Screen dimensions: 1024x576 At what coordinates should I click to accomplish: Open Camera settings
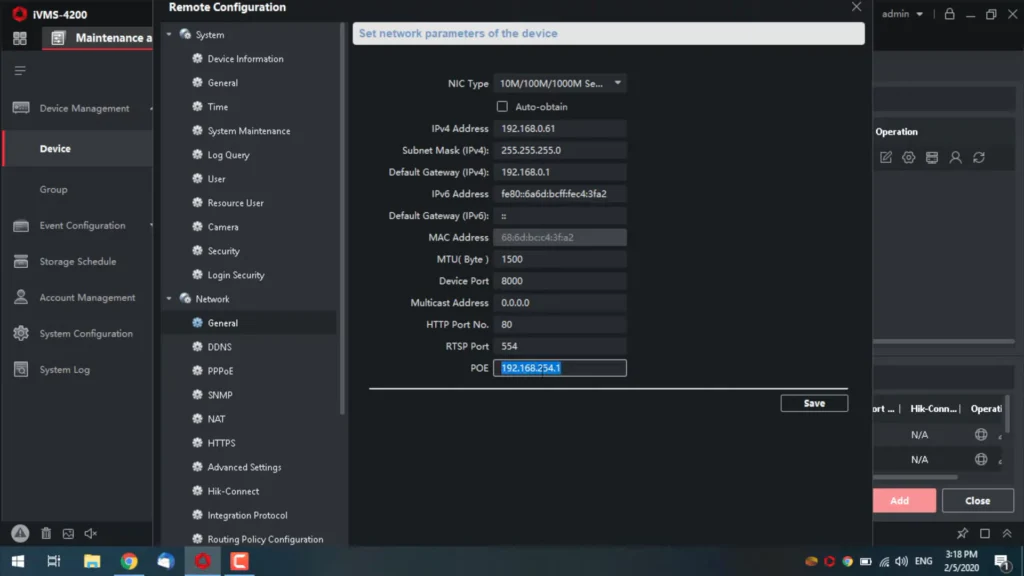(223, 227)
